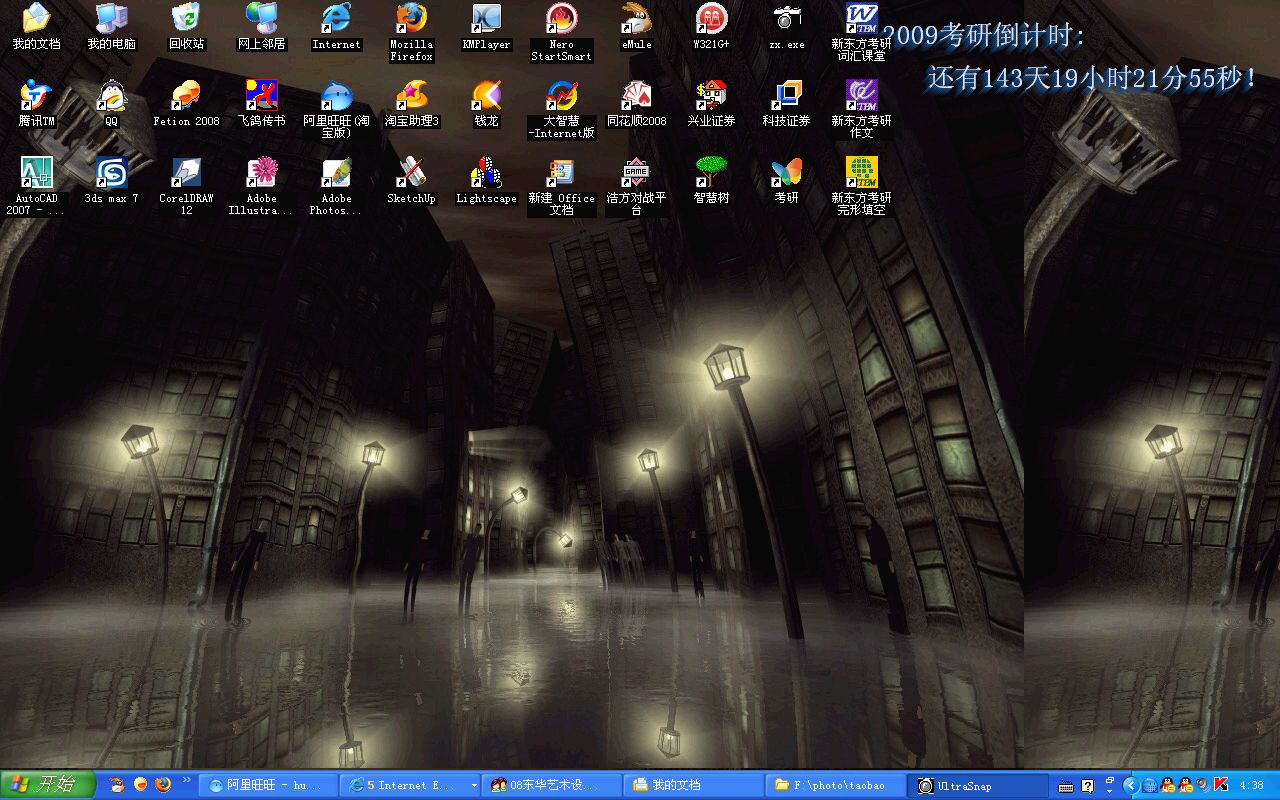
Task: Select the 3ds max 7 icon
Action: [111, 174]
